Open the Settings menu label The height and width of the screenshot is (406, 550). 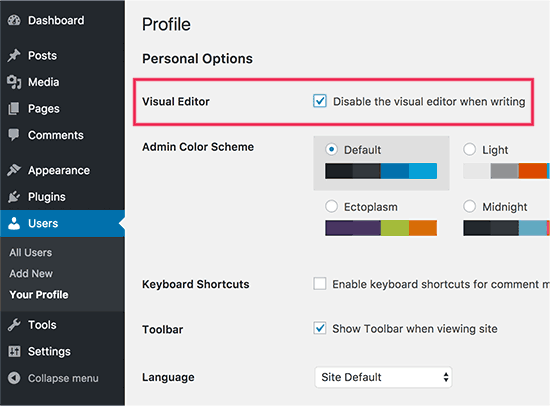[x=49, y=352]
